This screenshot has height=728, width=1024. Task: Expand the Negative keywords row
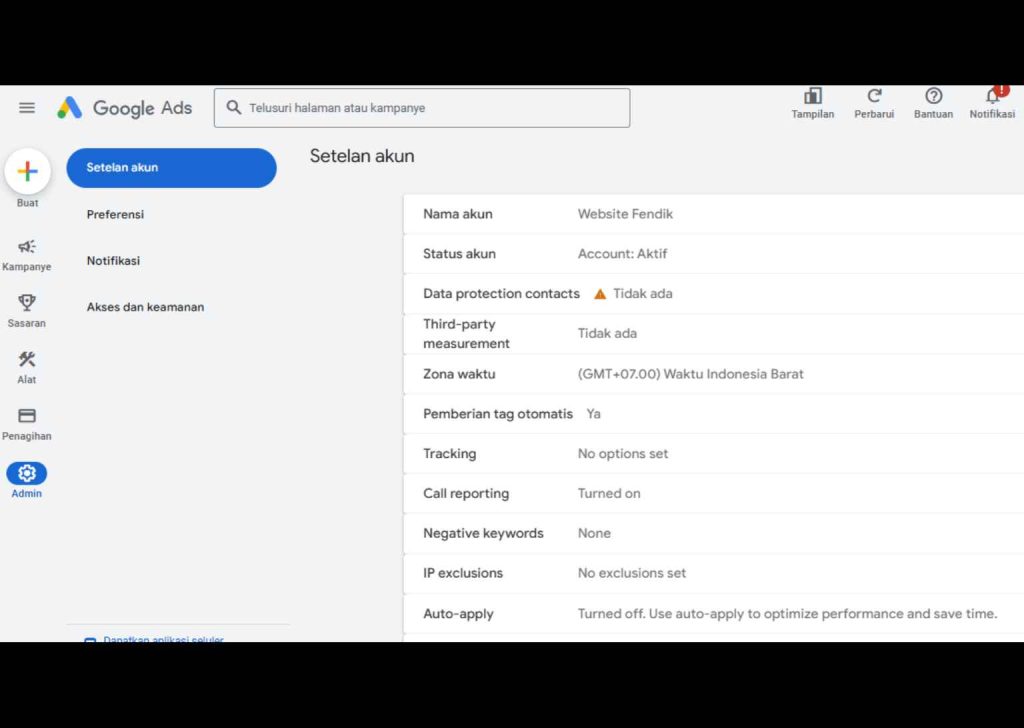pyautogui.click(x=713, y=533)
